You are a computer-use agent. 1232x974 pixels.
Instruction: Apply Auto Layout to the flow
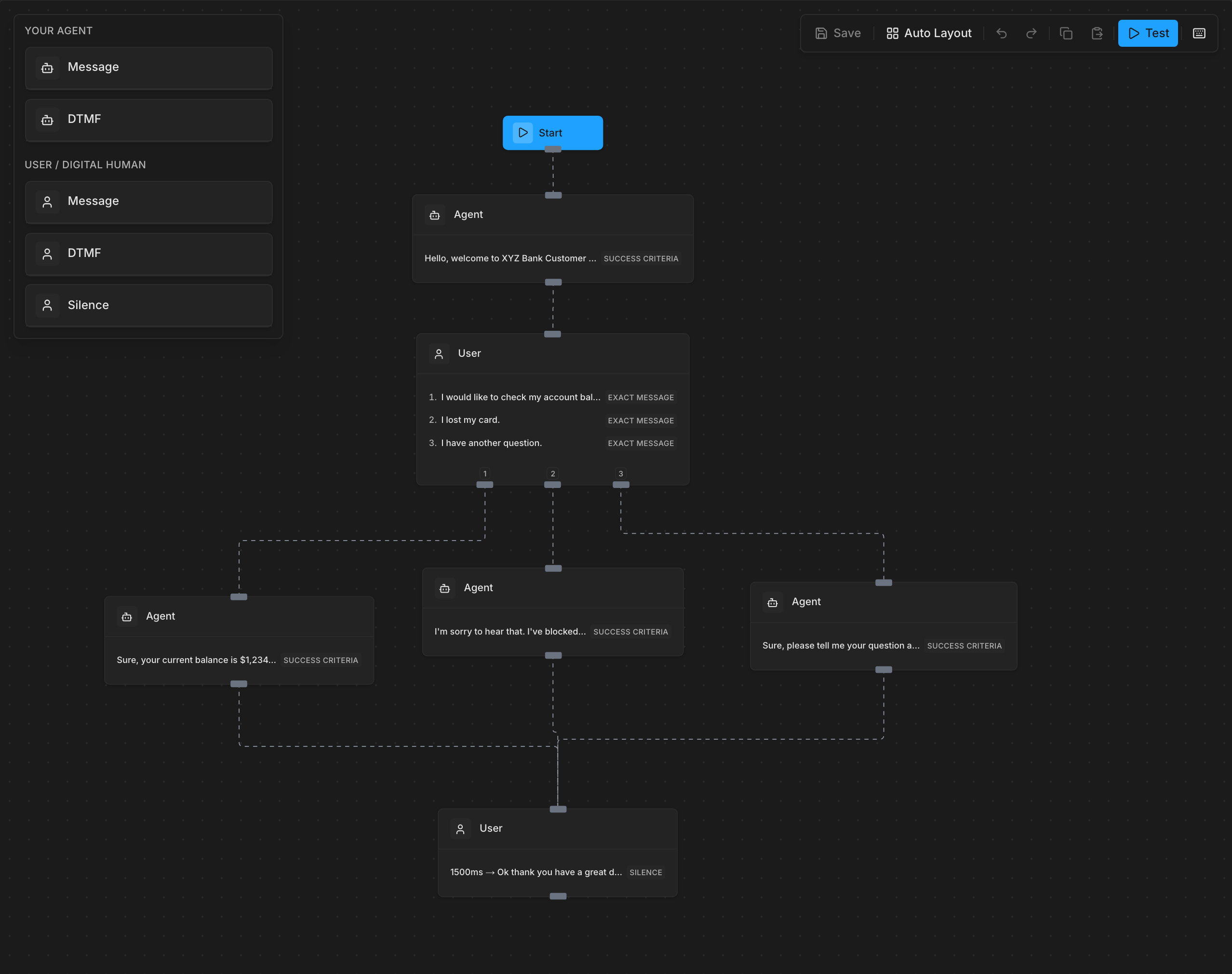tap(929, 33)
